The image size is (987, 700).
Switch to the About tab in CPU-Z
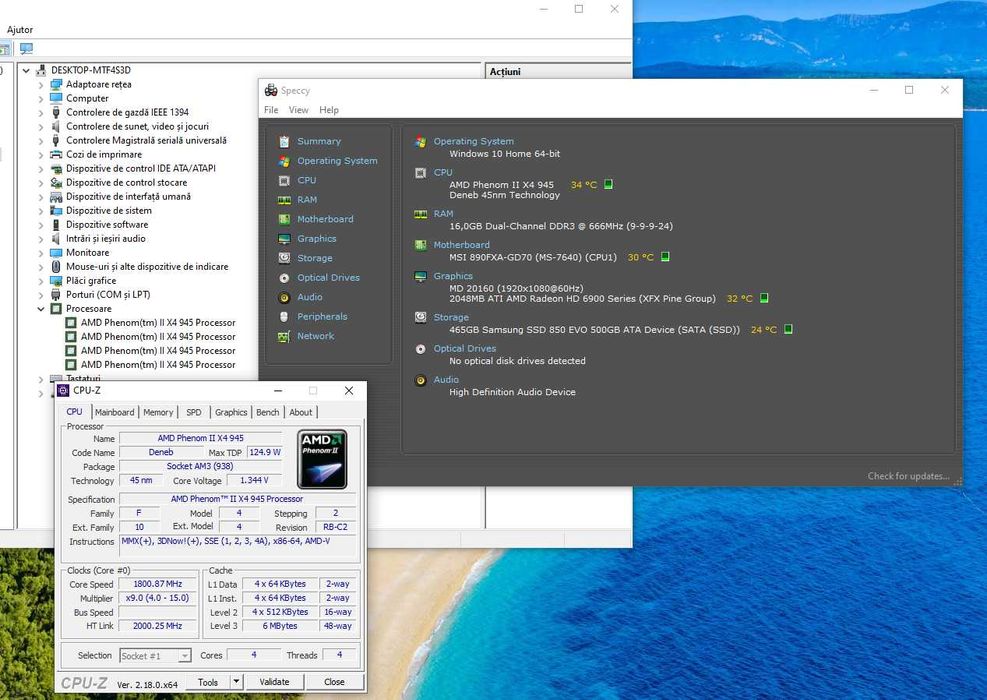click(x=300, y=412)
